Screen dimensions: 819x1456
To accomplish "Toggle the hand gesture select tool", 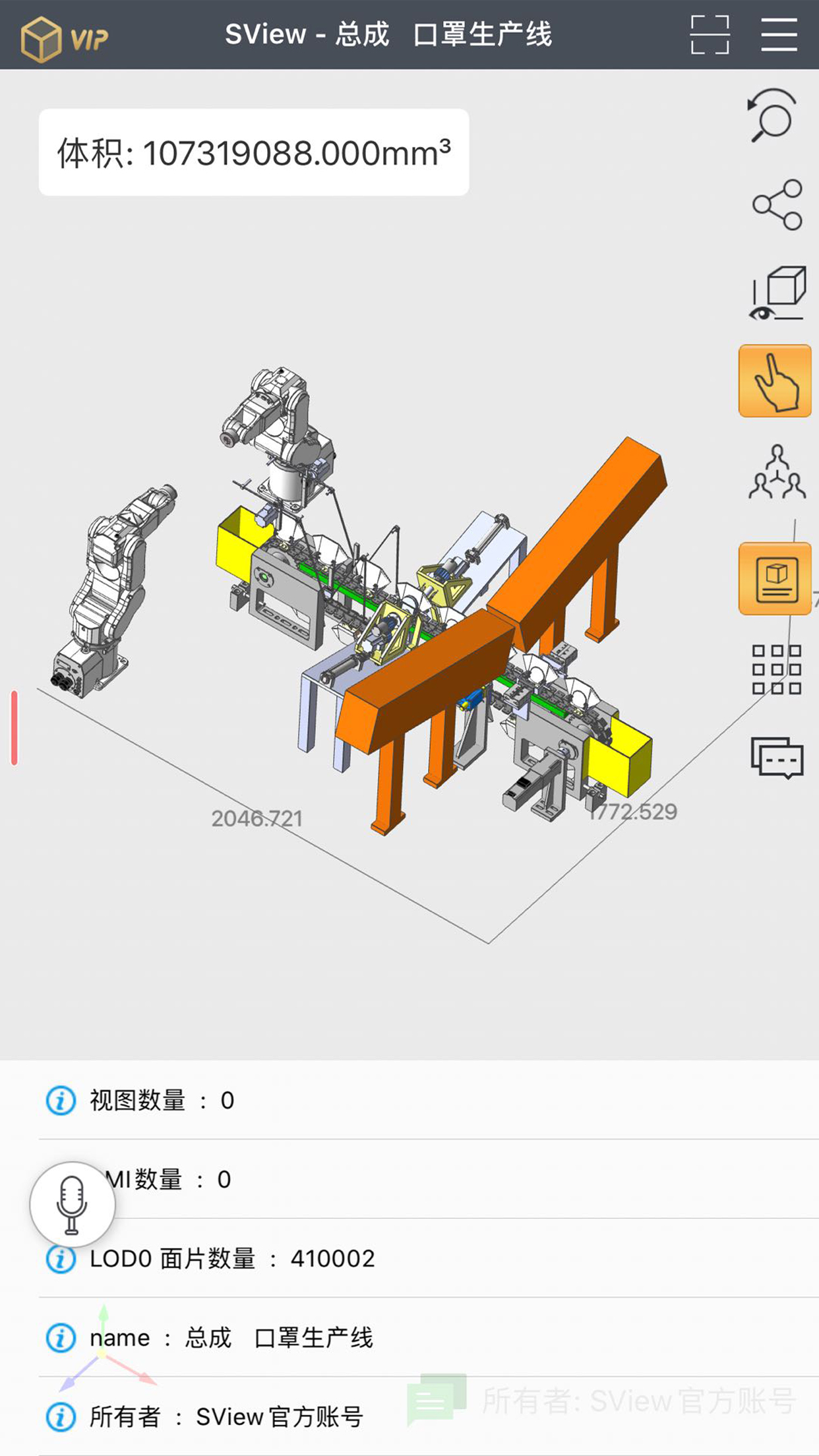I will click(x=775, y=381).
